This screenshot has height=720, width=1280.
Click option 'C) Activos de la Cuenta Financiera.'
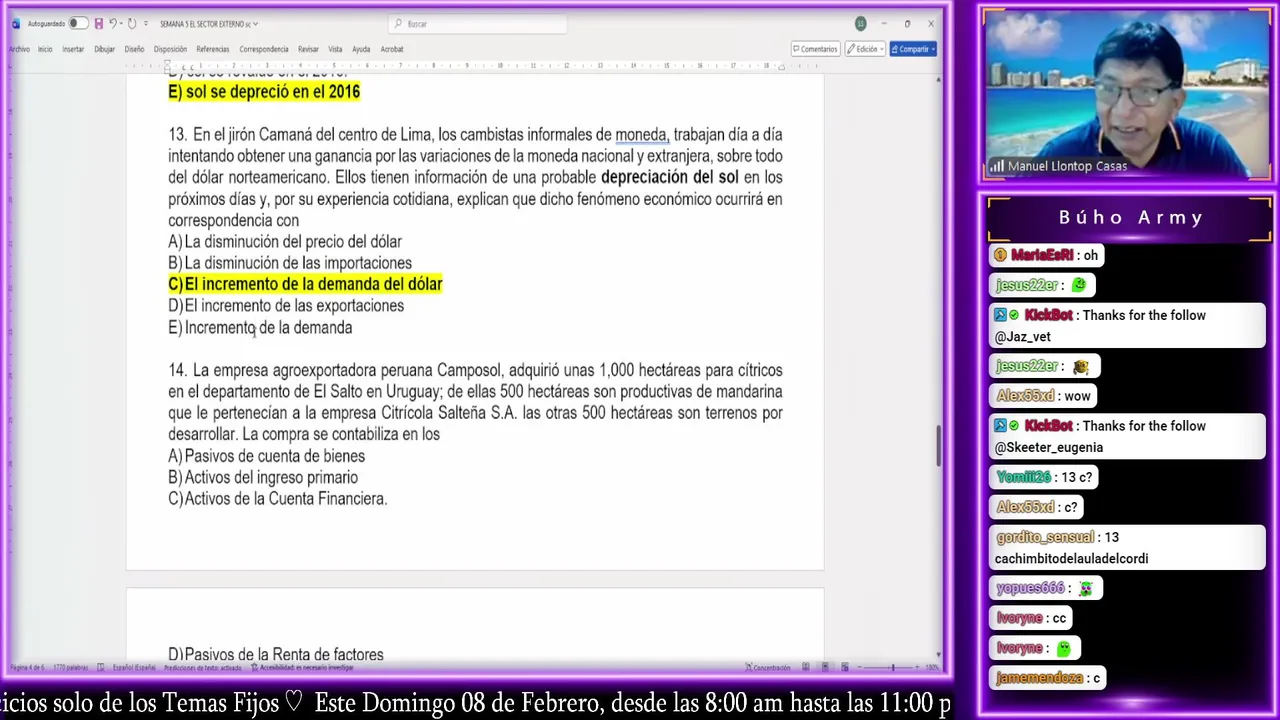click(278, 499)
